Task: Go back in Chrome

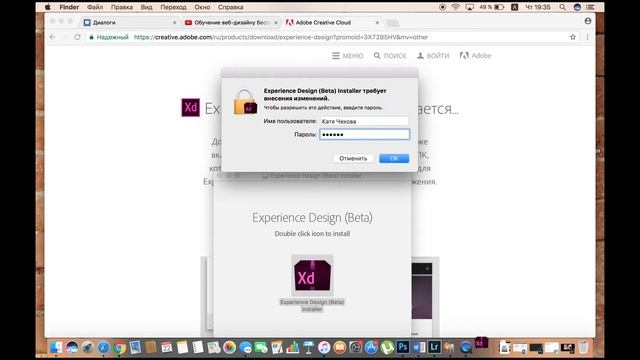Action: 53,37
